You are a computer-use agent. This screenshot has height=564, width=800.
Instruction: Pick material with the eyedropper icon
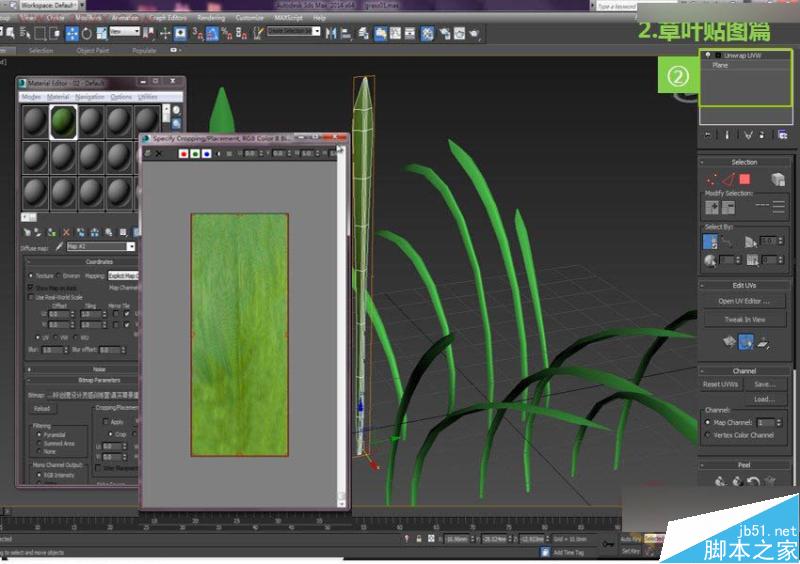pyautogui.click(x=59, y=247)
